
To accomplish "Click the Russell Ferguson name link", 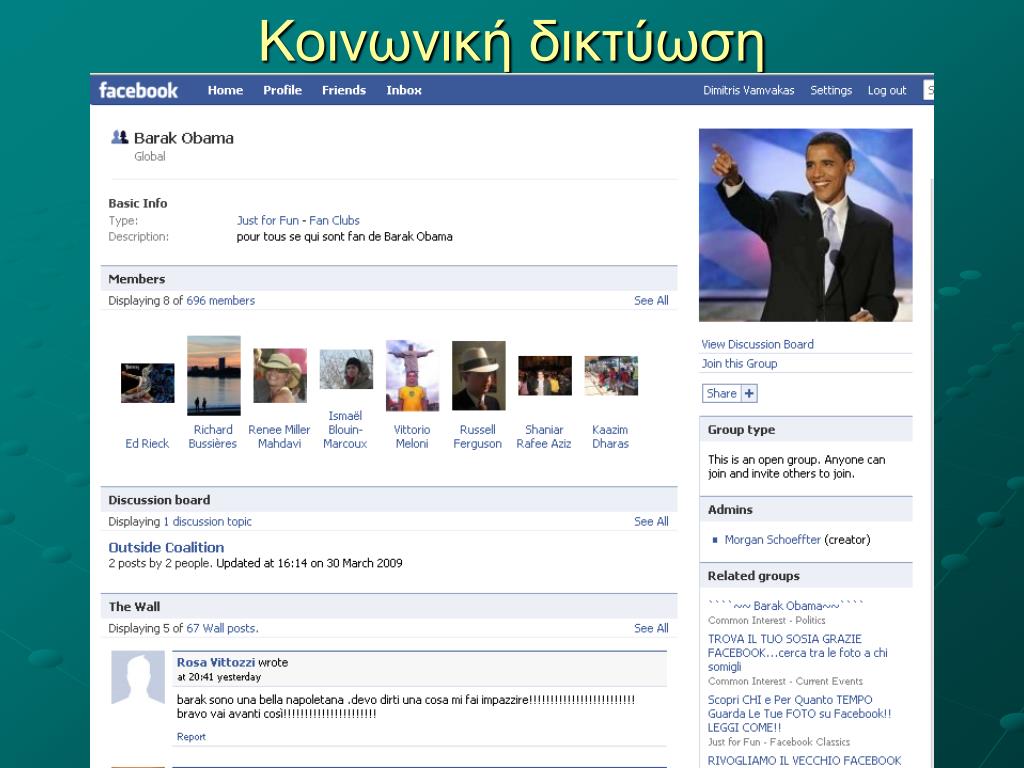I will [x=477, y=436].
